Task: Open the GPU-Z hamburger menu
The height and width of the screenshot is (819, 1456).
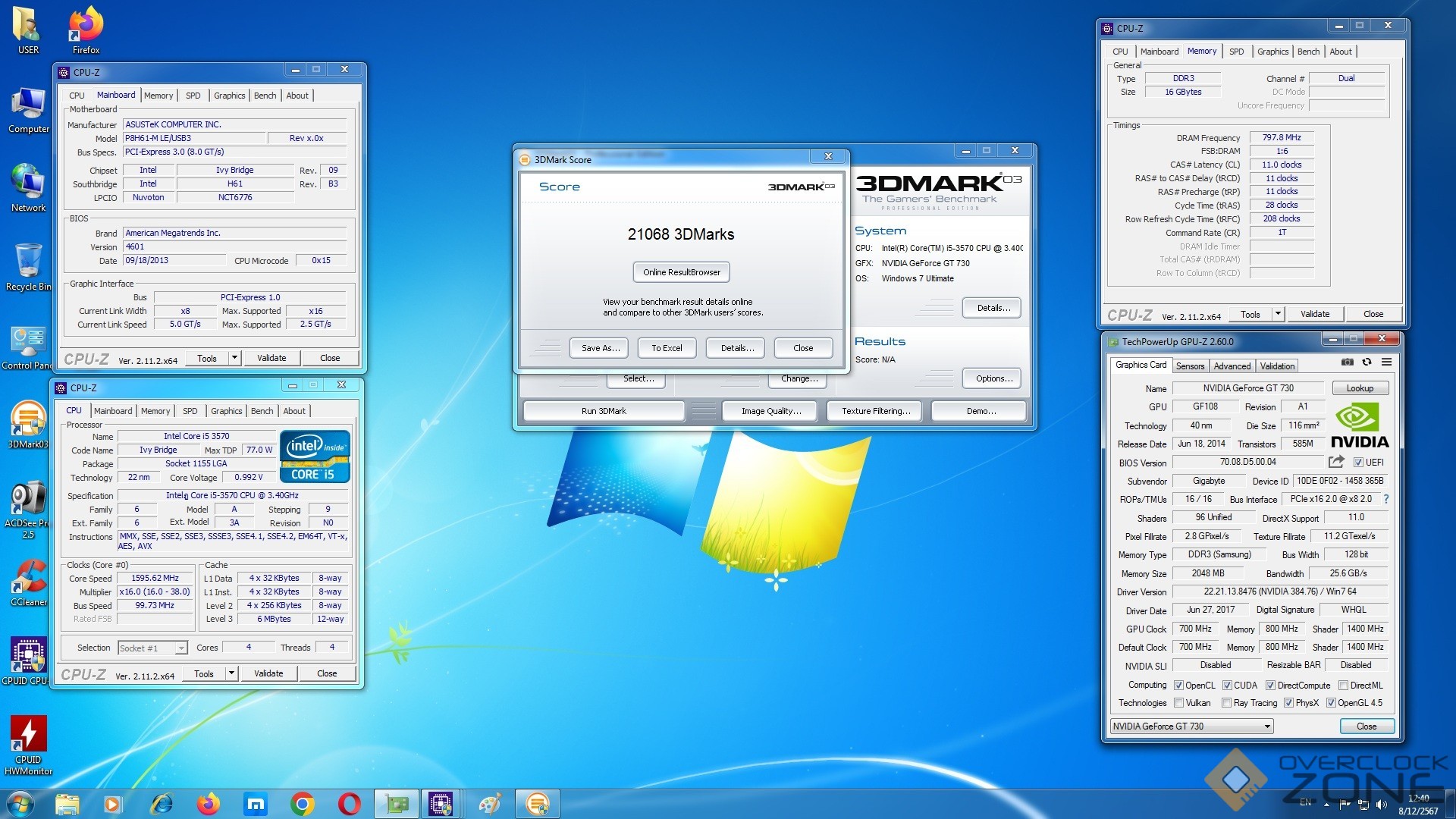Action: pyautogui.click(x=1386, y=362)
